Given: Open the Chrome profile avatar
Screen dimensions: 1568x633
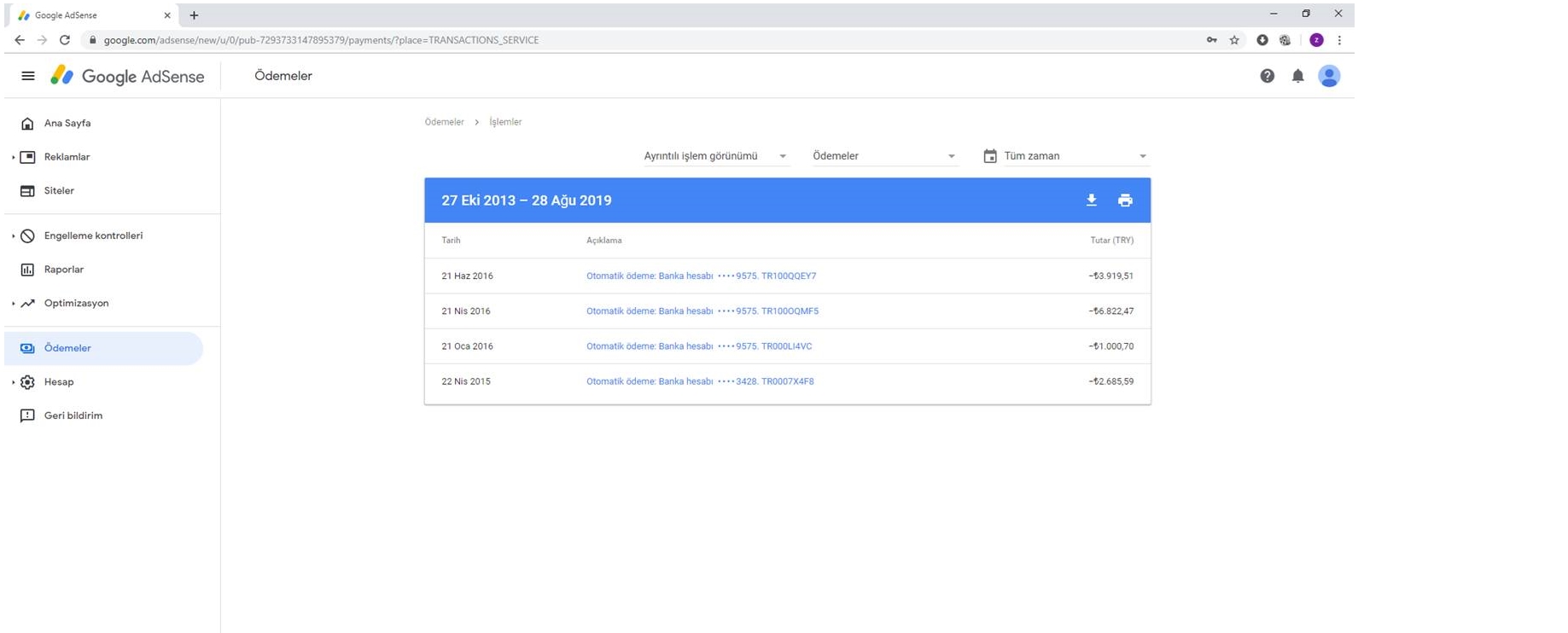Looking at the screenshot, I should pos(1316,40).
